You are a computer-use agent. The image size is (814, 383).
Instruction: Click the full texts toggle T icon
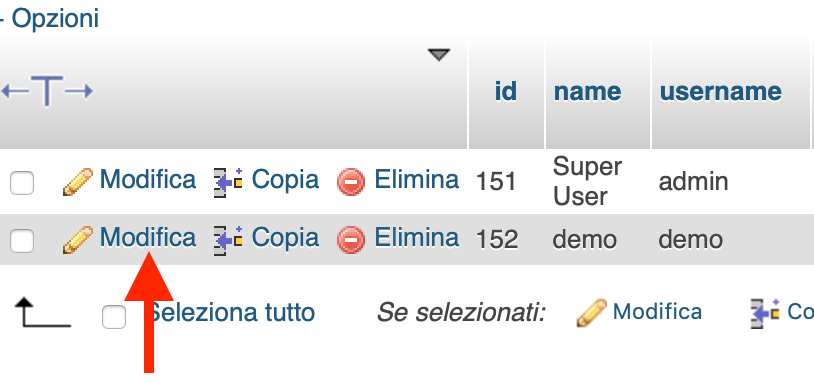47,91
